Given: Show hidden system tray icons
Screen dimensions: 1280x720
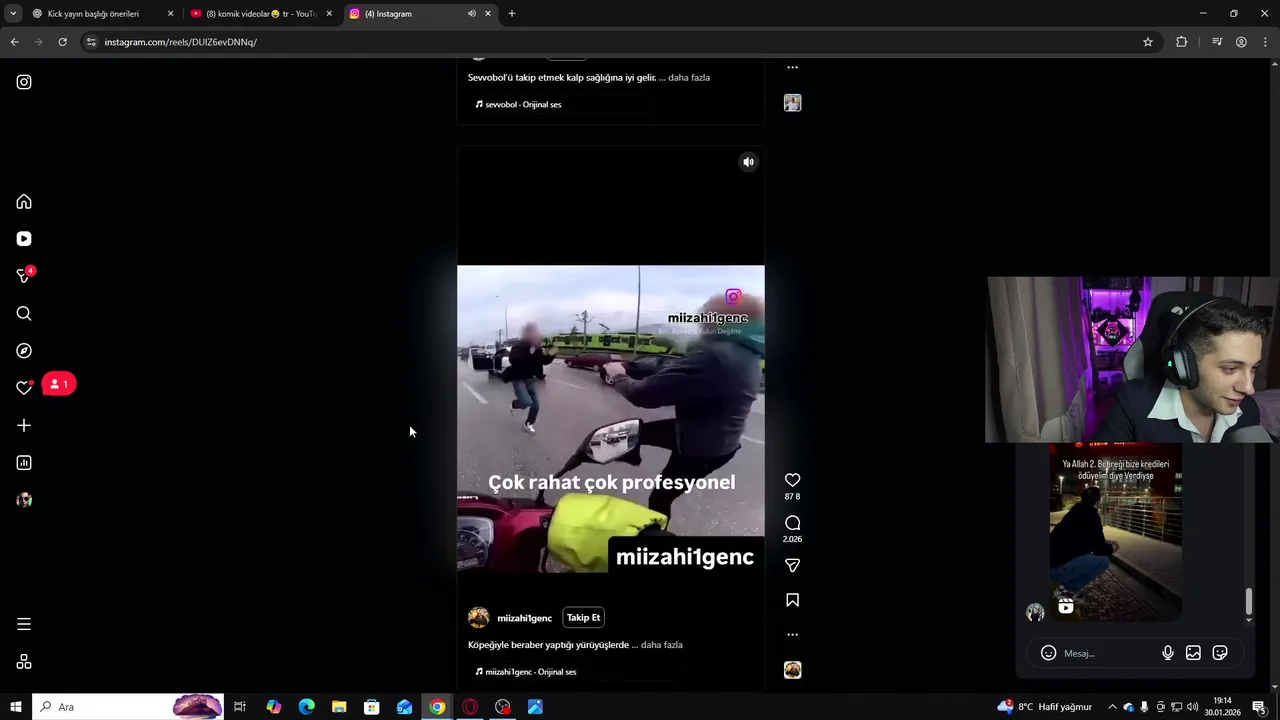Looking at the screenshot, I should [1112, 707].
